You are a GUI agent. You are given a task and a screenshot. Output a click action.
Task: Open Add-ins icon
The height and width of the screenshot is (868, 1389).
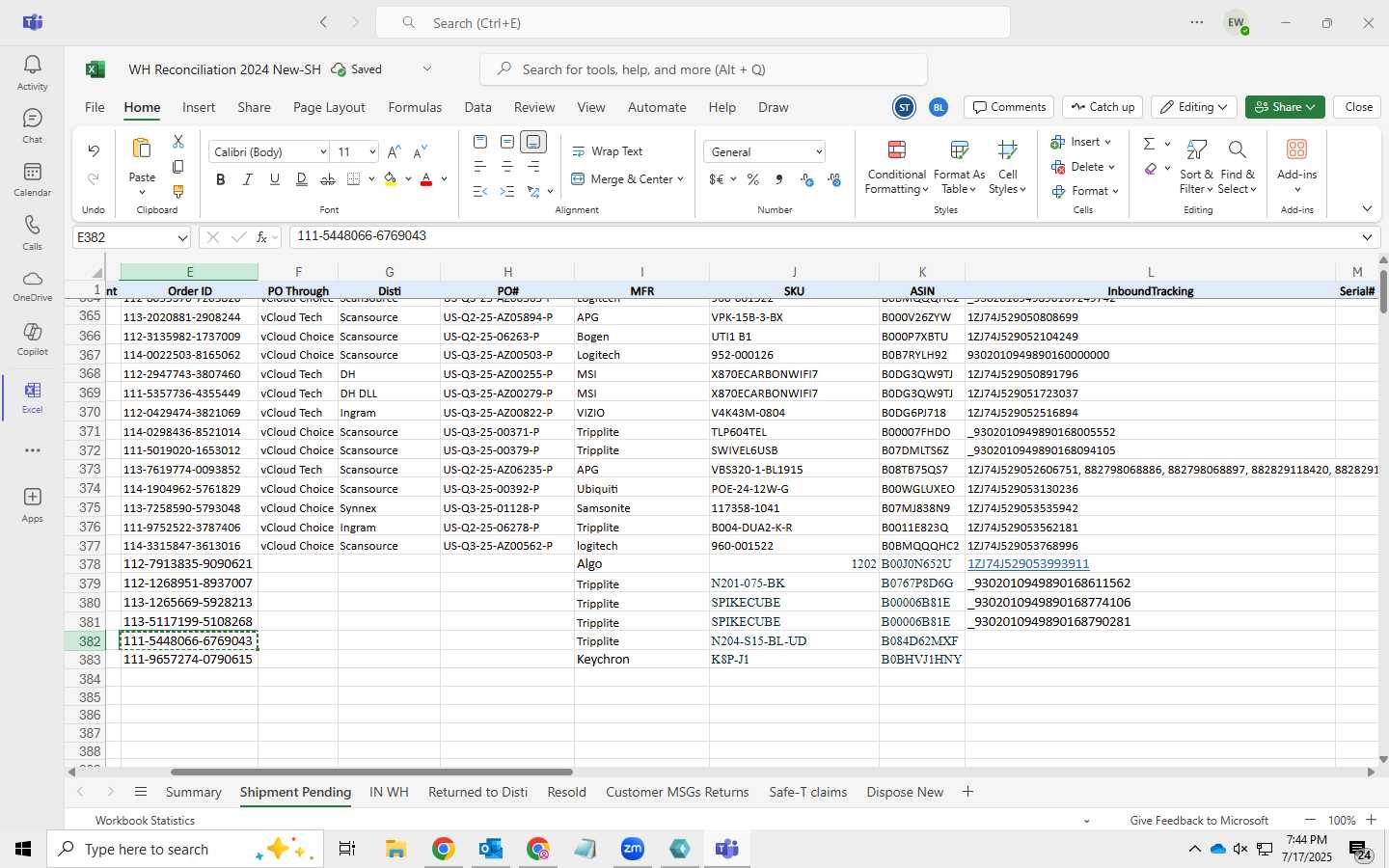pos(1296,149)
